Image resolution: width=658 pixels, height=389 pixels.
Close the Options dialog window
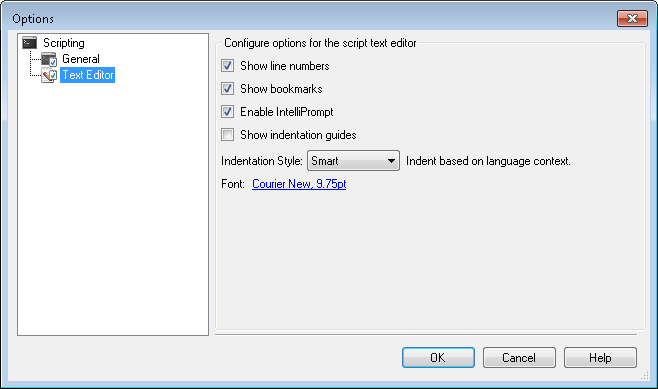coord(632,18)
